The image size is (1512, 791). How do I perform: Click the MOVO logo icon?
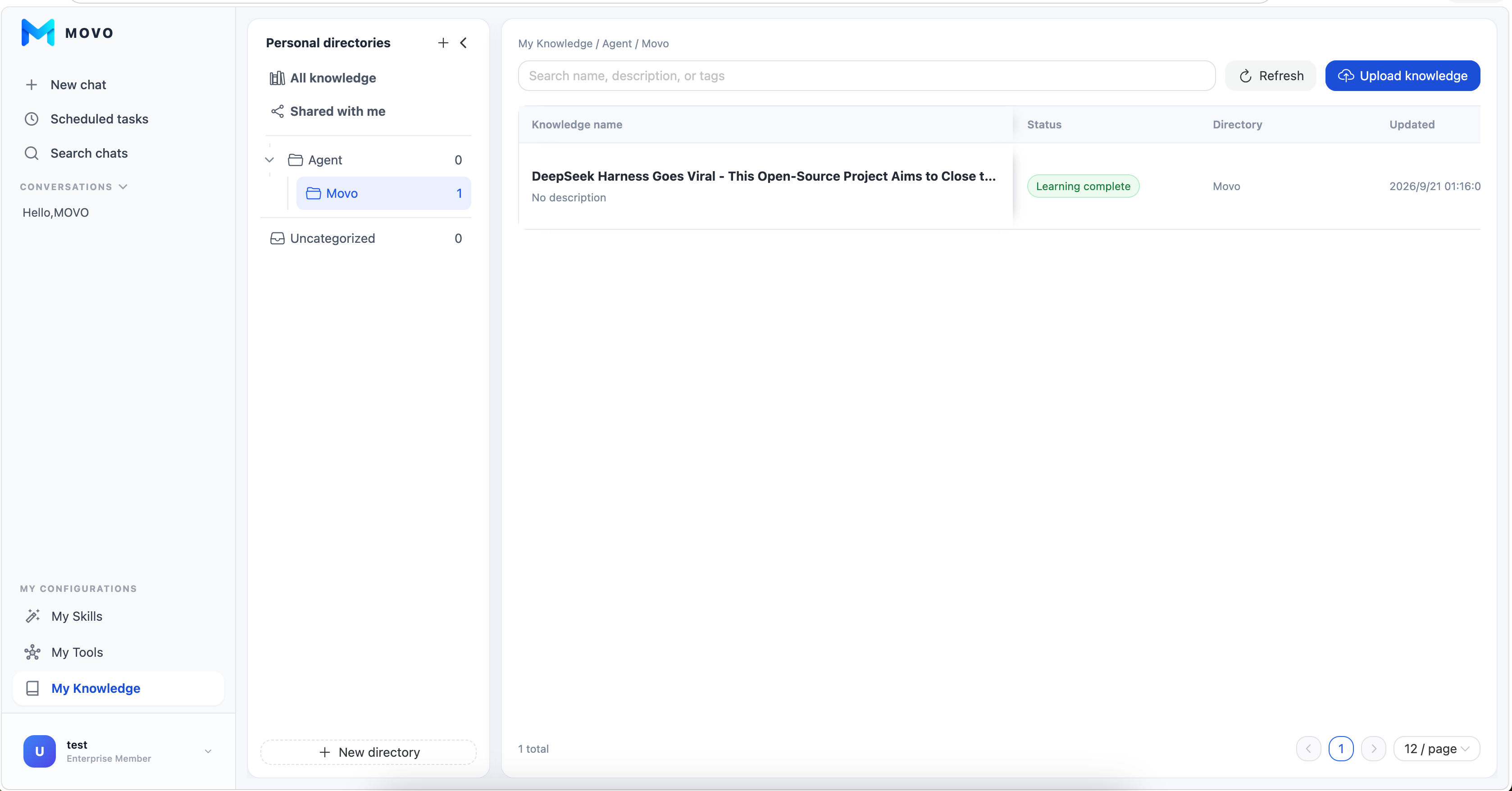[x=37, y=32]
